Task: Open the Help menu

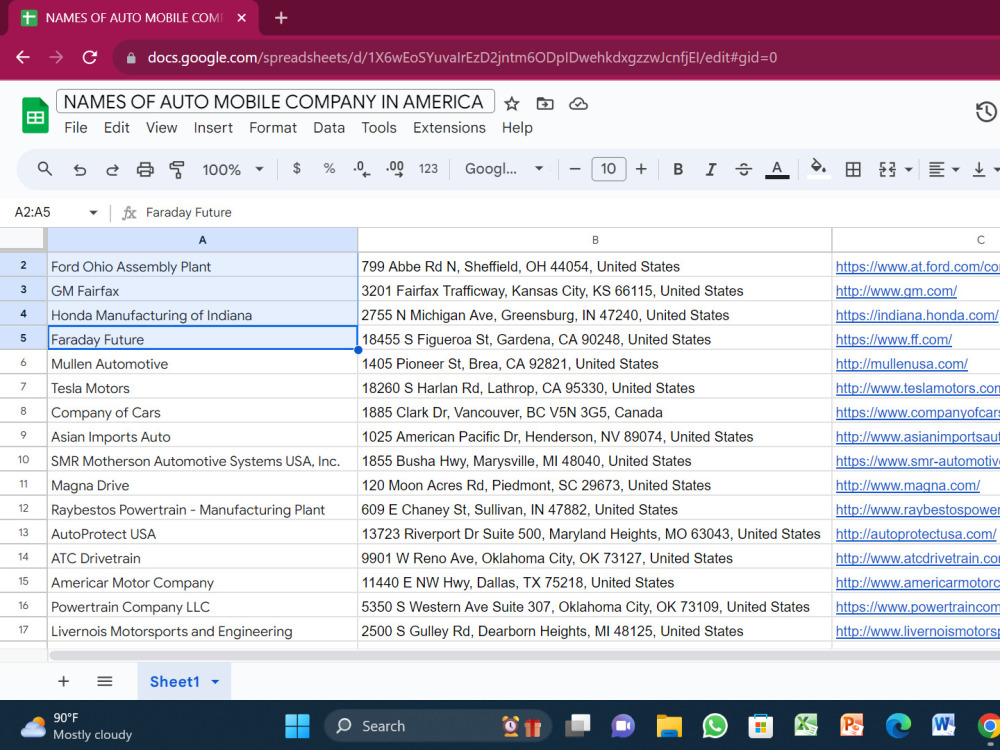Action: 517,128
